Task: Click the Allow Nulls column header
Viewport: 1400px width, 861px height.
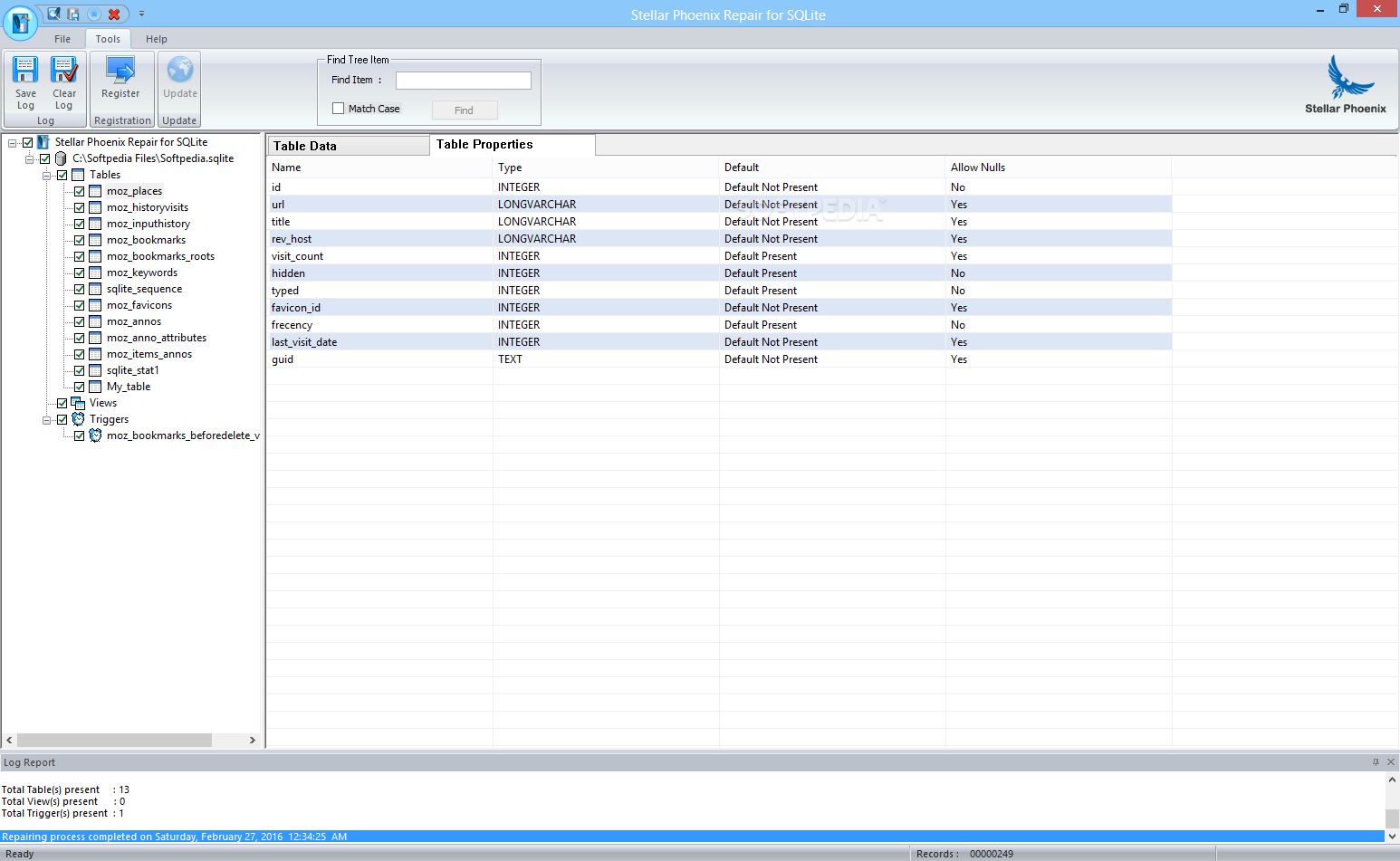Action: (1059, 167)
